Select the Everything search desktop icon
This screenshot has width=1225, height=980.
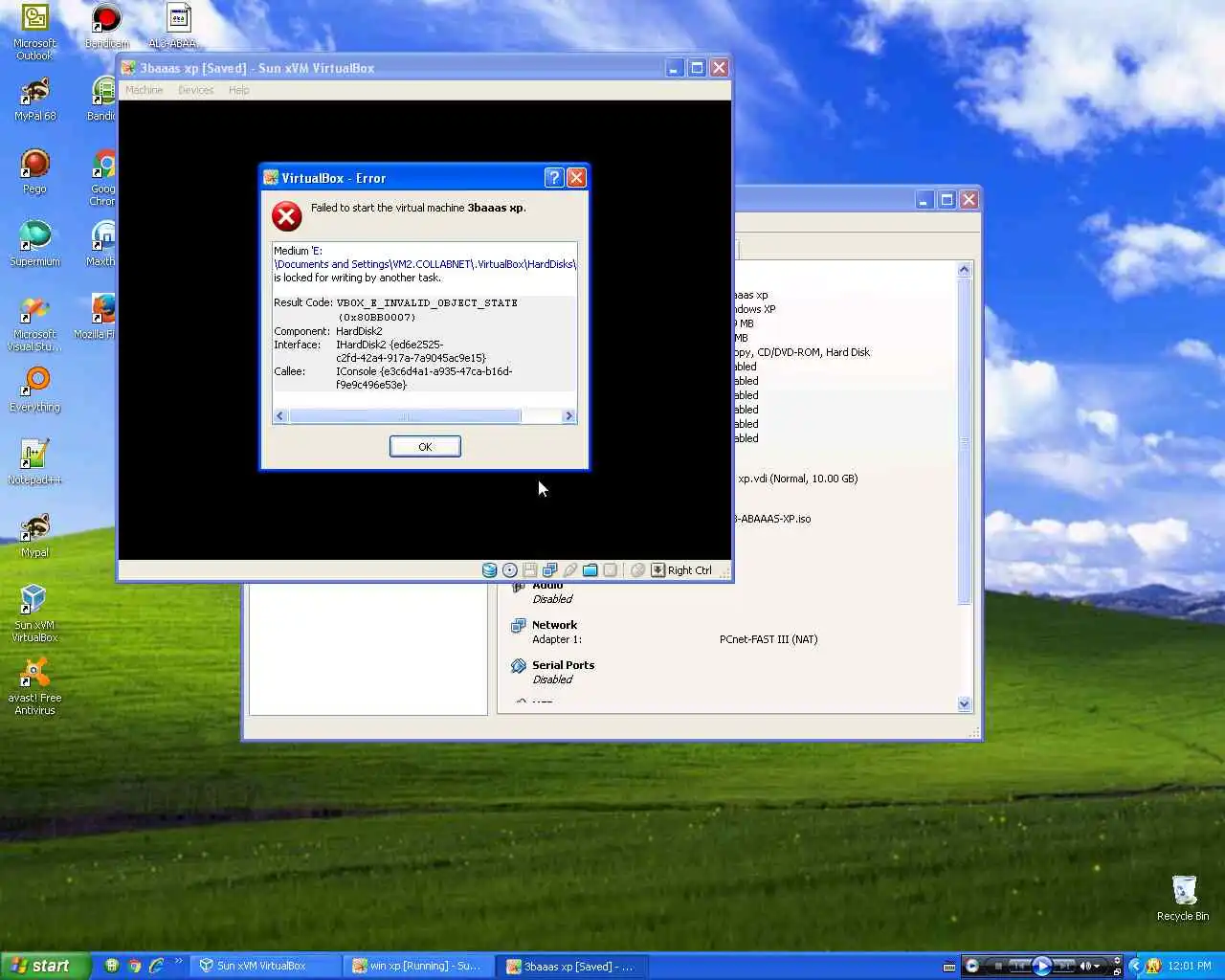pyautogui.click(x=34, y=390)
